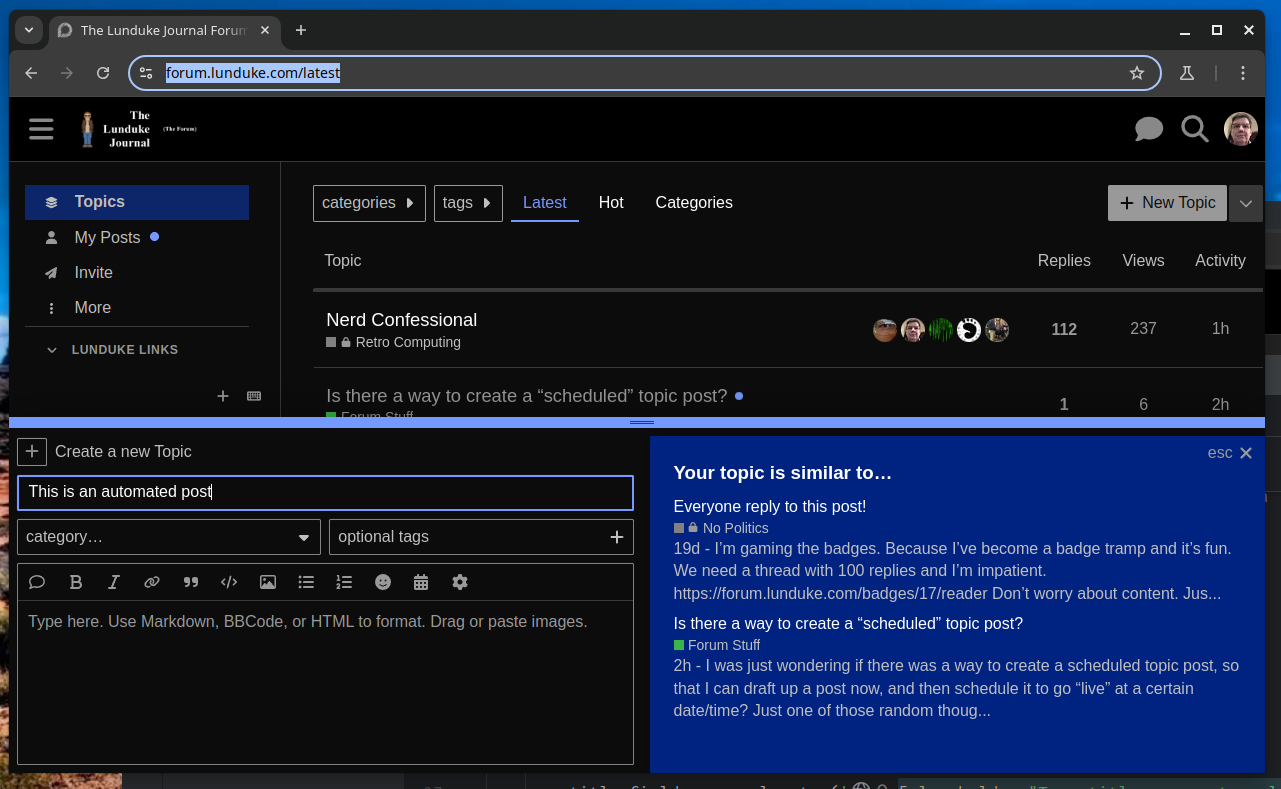Screen dimensions: 1281x789
Task: Expand the tags filter dropdown
Action: coord(468,203)
